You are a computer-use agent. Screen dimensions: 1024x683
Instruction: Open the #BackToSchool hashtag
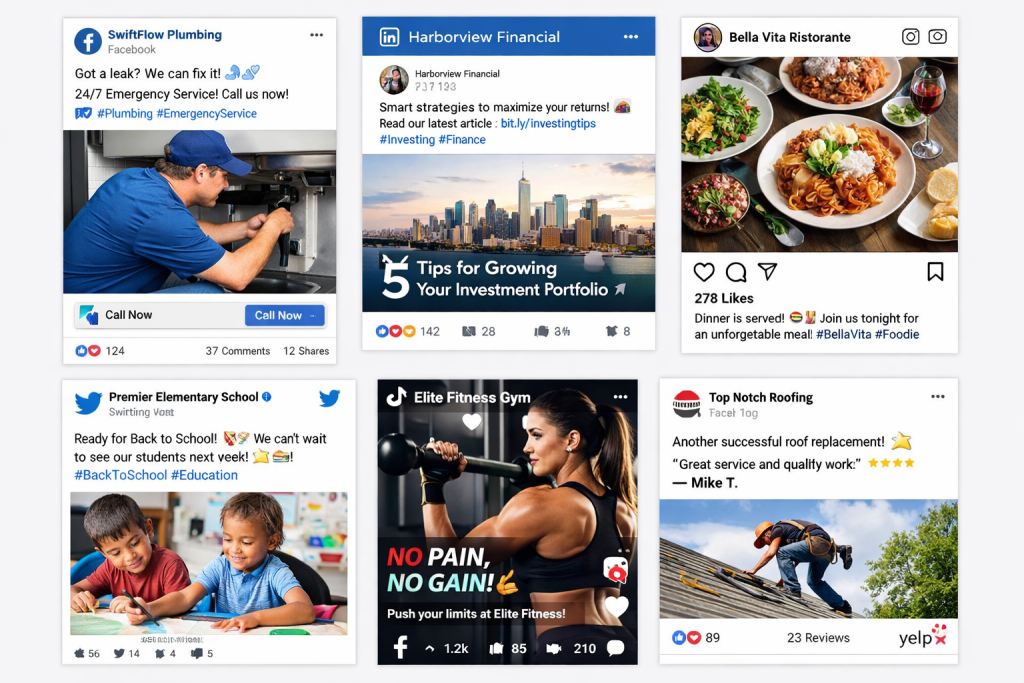pyautogui.click(x=121, y=475)
